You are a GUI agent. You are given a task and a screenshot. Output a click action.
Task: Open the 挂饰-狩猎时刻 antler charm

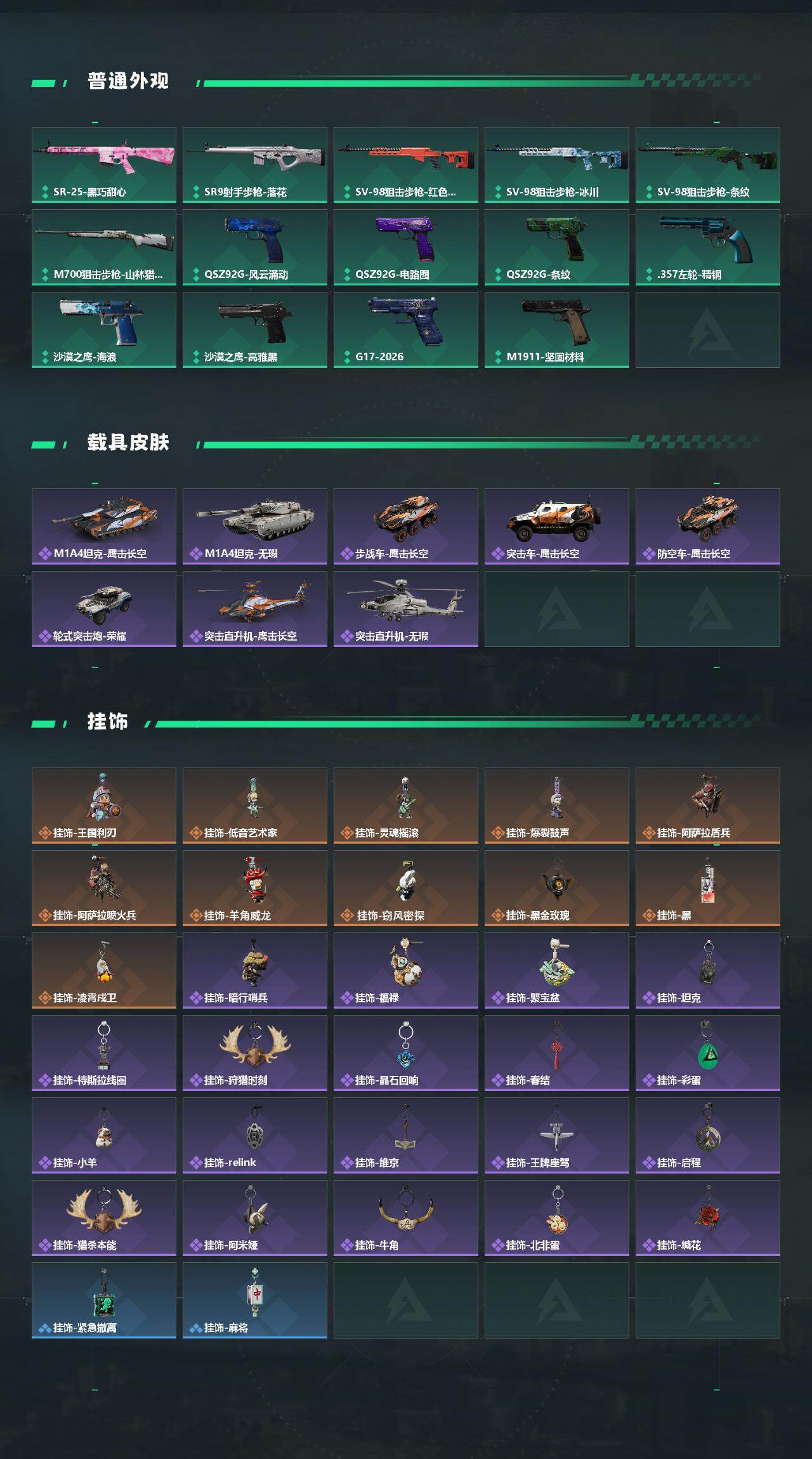(x=255, y=1045)
